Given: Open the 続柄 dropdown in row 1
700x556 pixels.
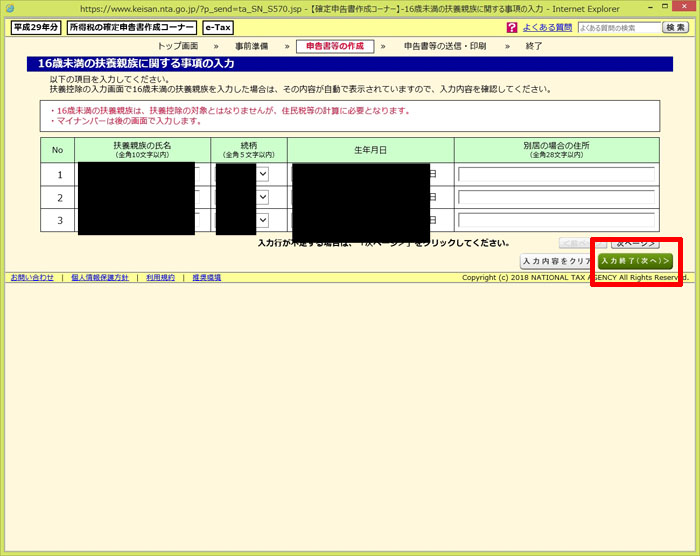Looking at the screenshot, I should [x=263, y=174].
